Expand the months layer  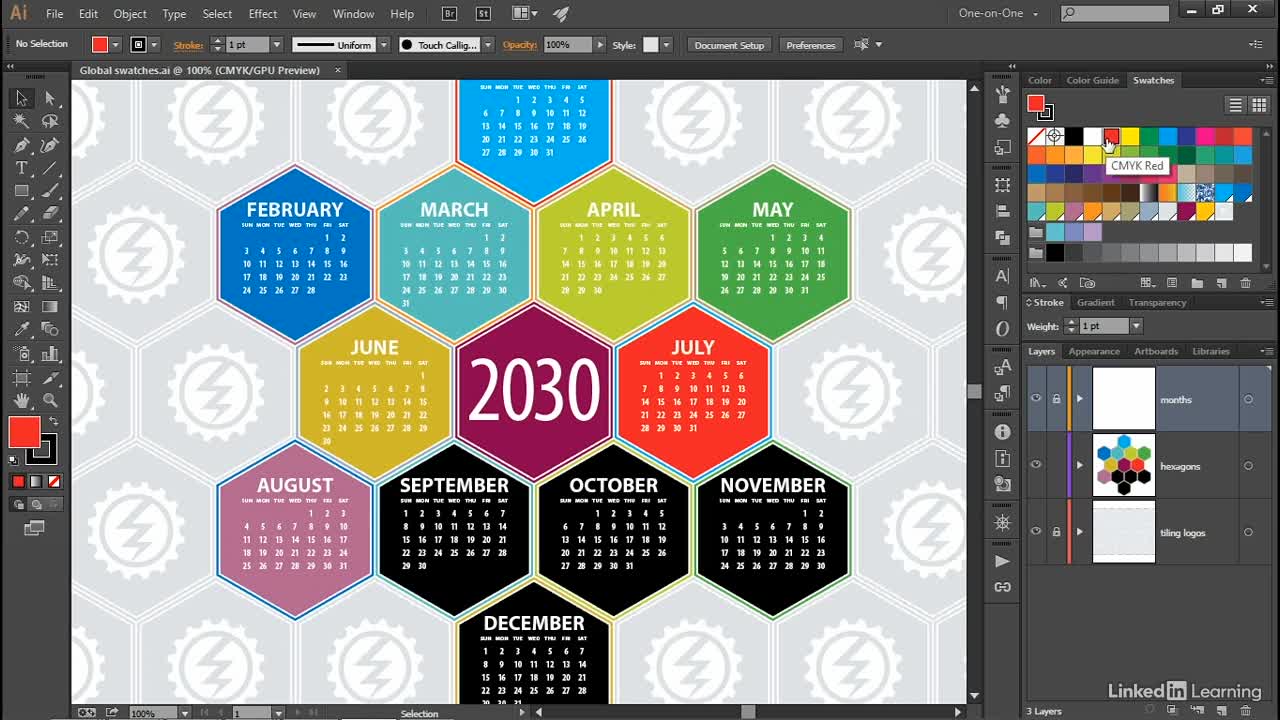pos(1079,399)
